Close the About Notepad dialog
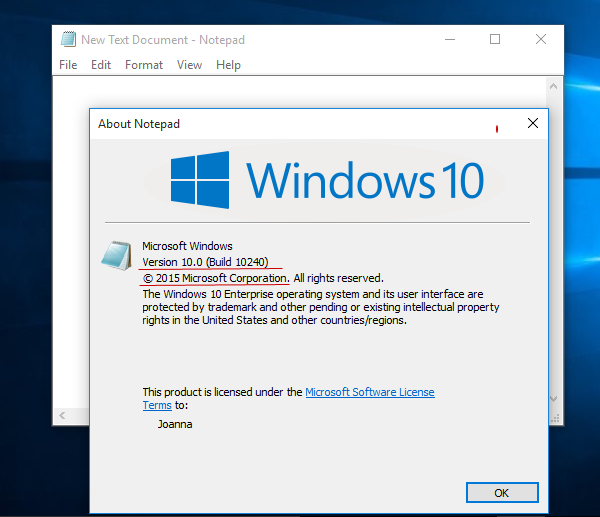Image resolution: width=600 pixels, height=517 pixels. tap(533, 123)
